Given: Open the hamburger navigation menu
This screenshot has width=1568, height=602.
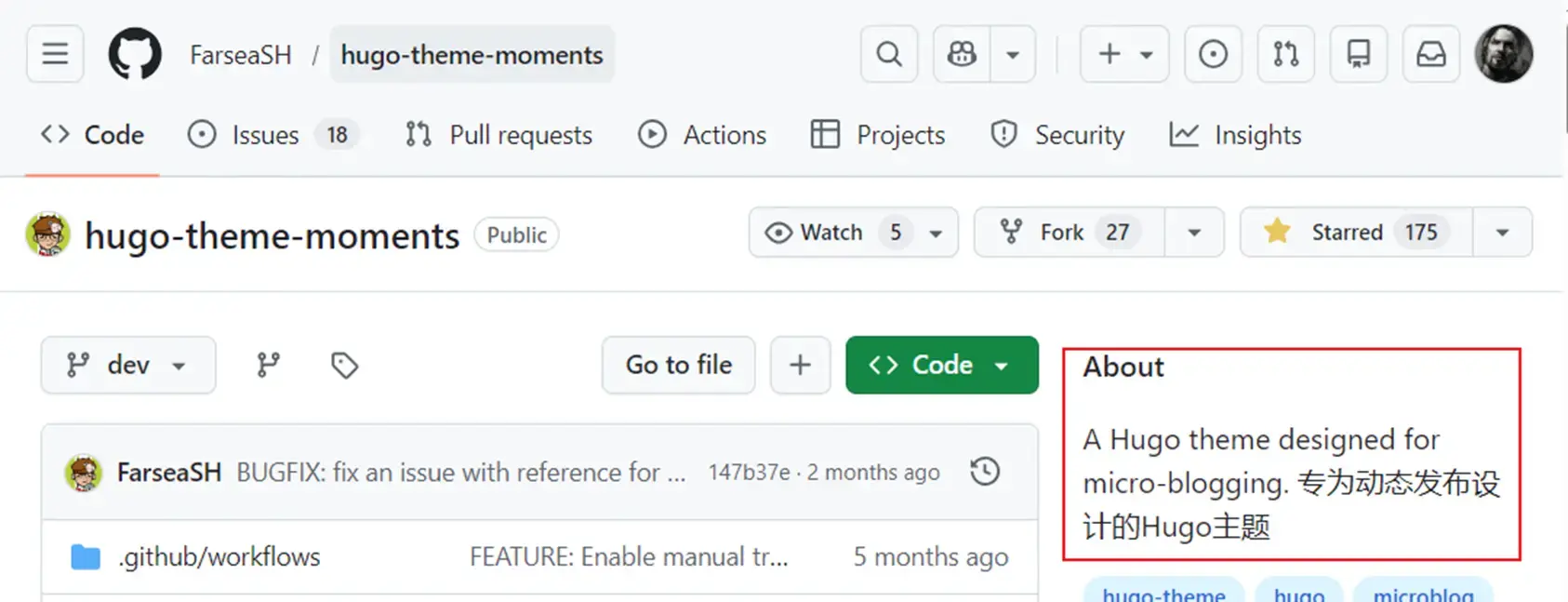Looking at the screenshot, I should (55, 54).
